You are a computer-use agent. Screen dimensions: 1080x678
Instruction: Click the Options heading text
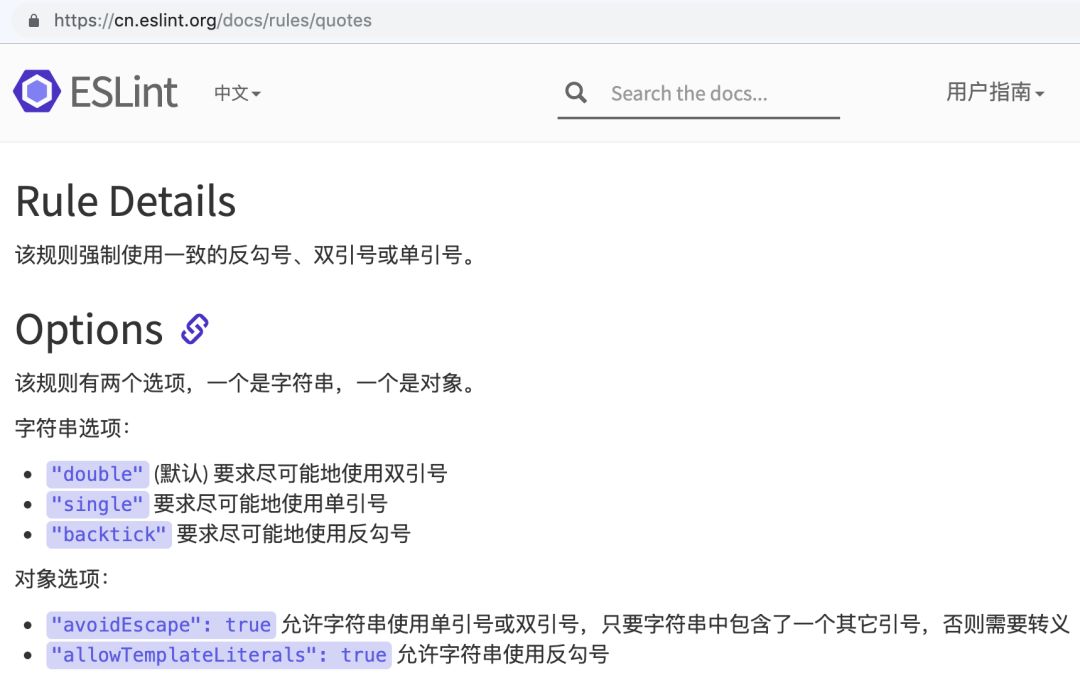click(90, 329)
